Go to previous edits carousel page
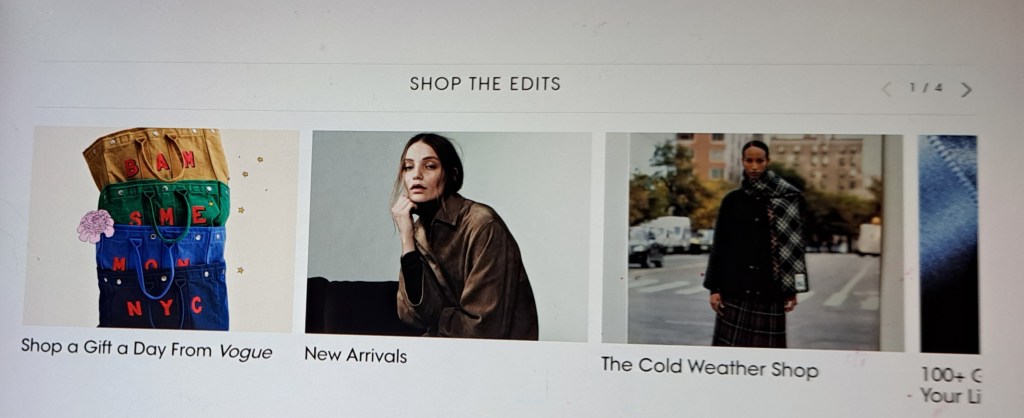The image size is (1024, 418). coord(886,89)
